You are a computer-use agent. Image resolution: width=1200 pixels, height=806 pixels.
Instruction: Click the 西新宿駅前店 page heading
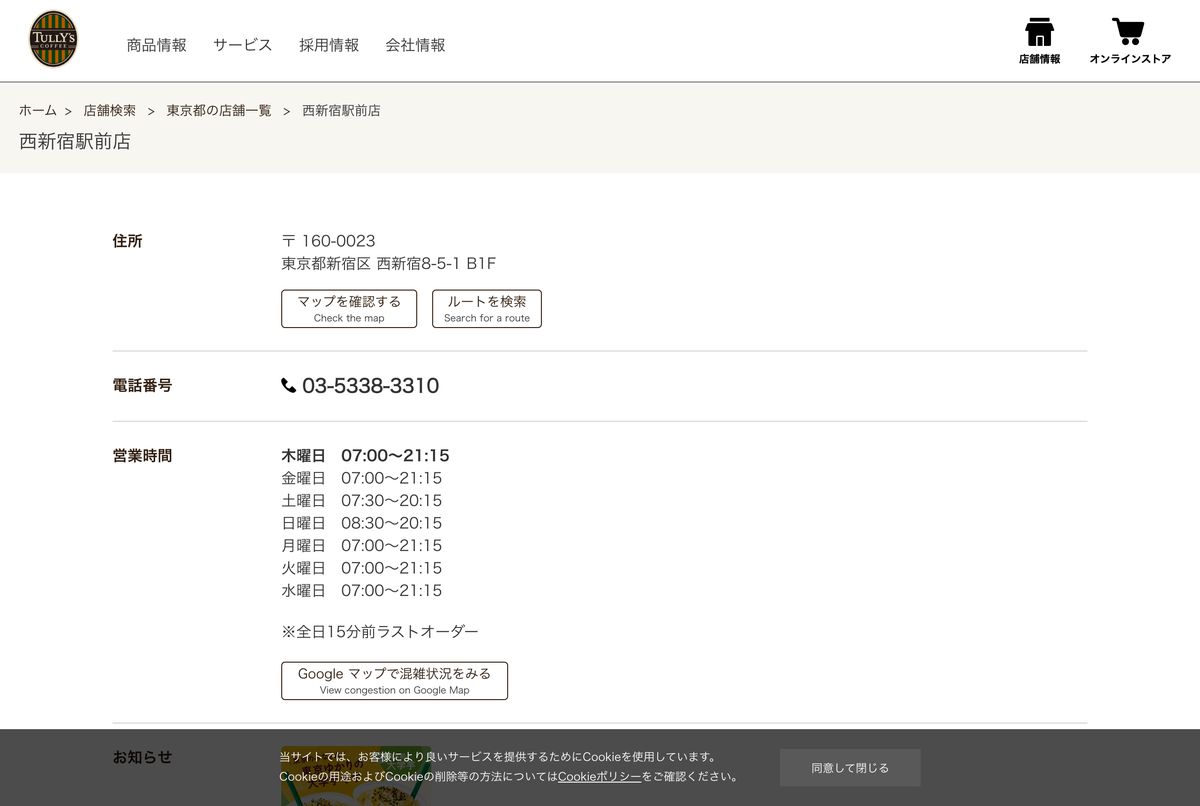pyautogui.click(x=75, y=142)
